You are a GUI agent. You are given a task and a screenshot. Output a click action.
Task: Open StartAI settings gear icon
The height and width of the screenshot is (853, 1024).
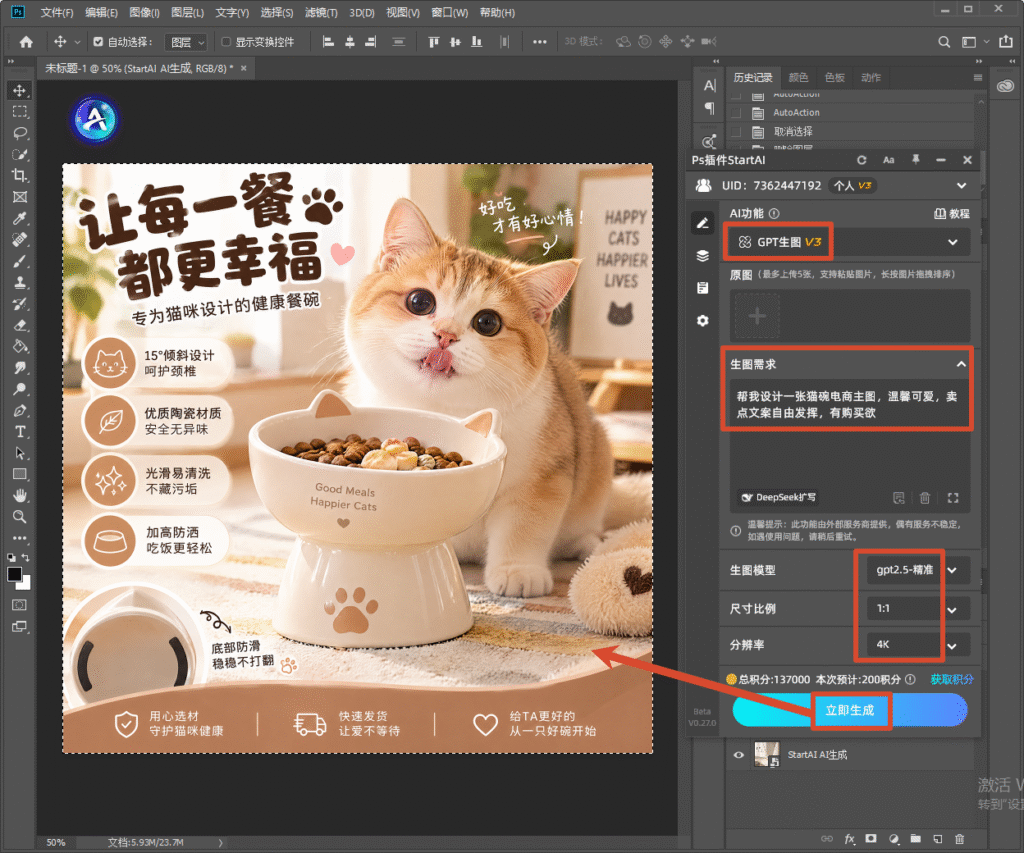703,321
